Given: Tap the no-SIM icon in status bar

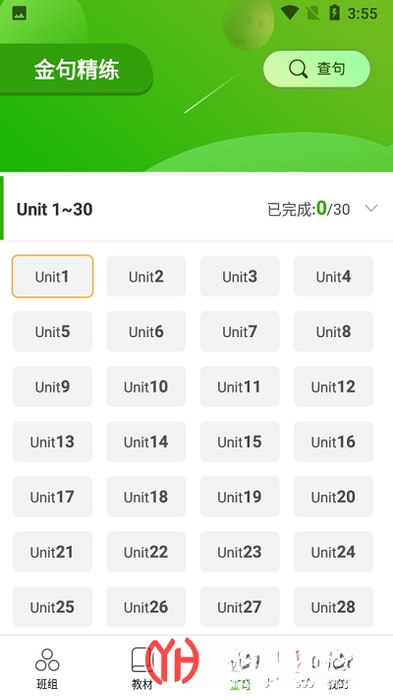Looking at the screenshot, I should [x=313, y=13].
